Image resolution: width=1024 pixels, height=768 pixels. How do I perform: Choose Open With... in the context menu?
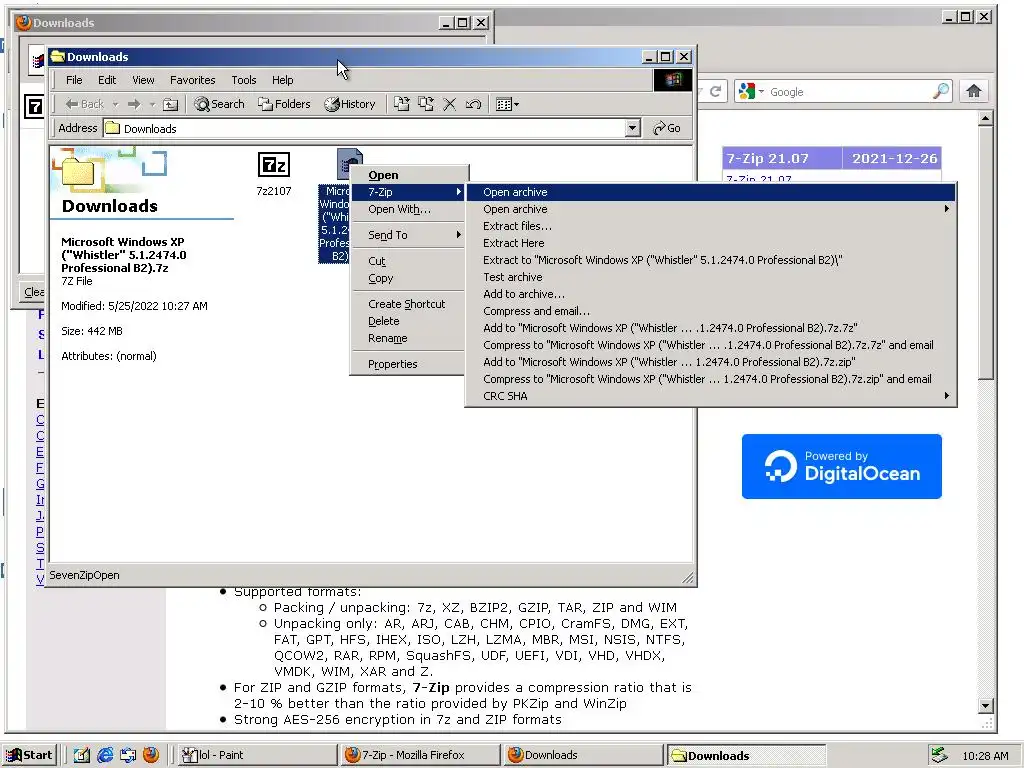pyautogui.click(x=409, y=209)
